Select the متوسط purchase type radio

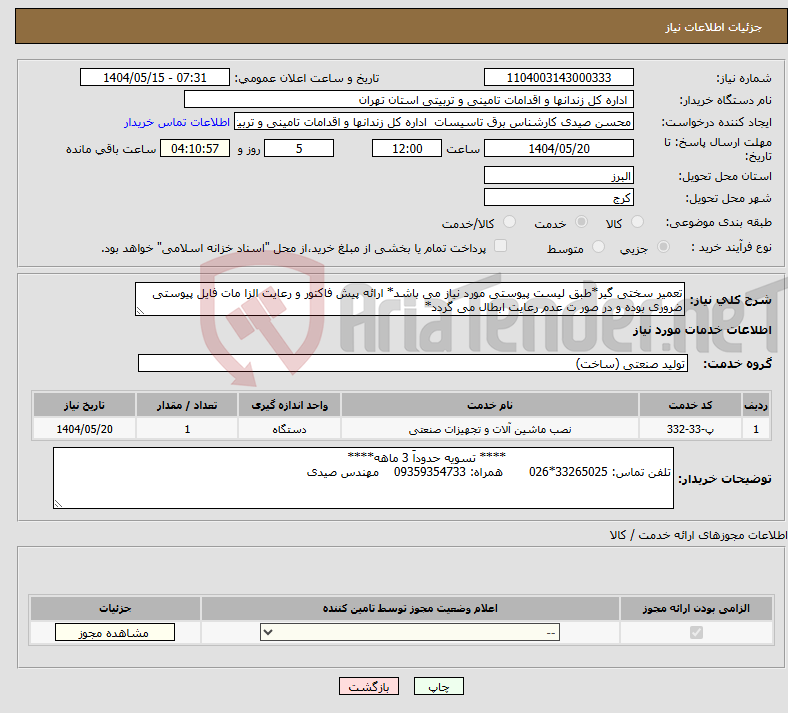598,247
